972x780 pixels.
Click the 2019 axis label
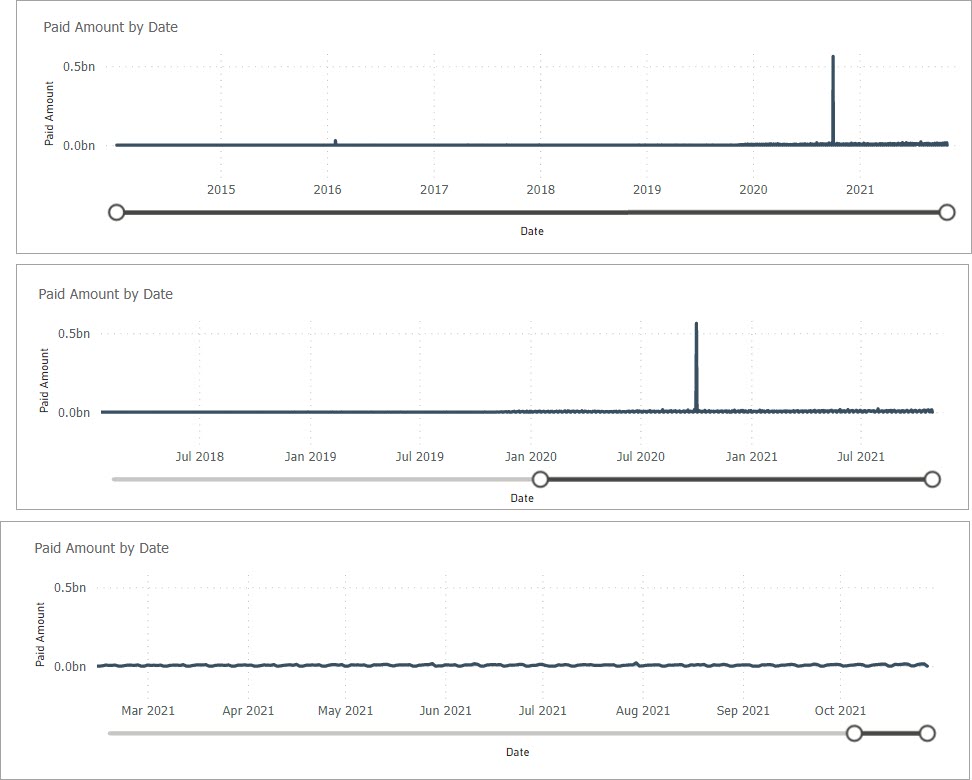647,190
